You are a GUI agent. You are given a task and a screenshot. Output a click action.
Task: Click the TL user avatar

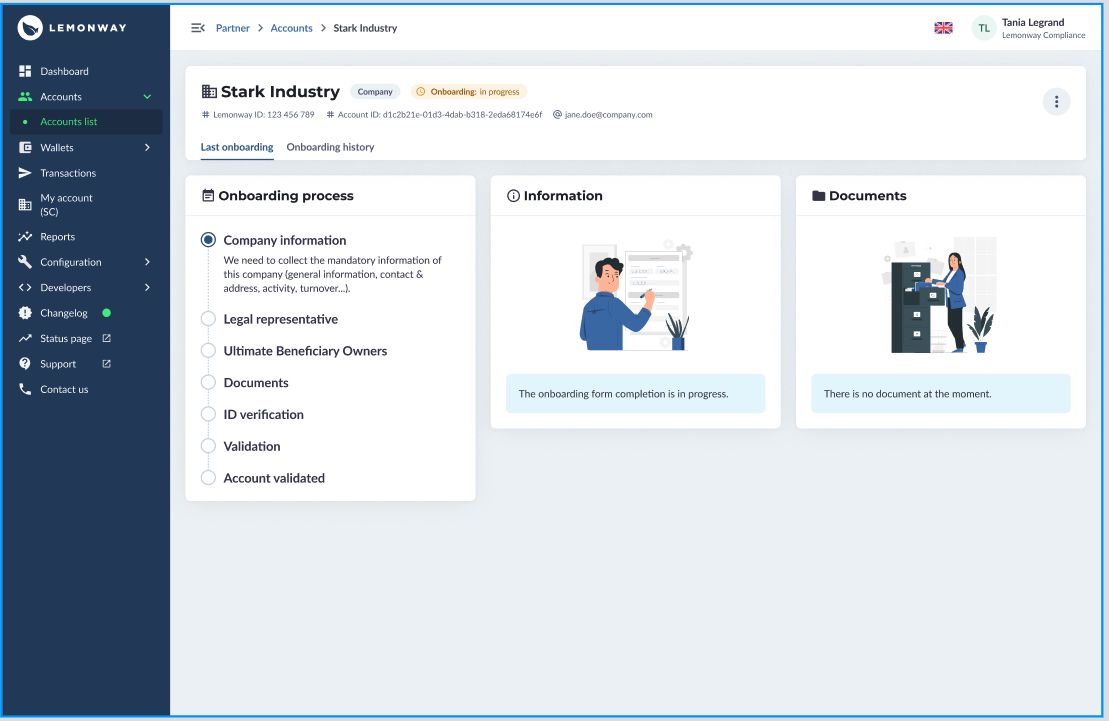pyautogui.click(x=984, y=28)
